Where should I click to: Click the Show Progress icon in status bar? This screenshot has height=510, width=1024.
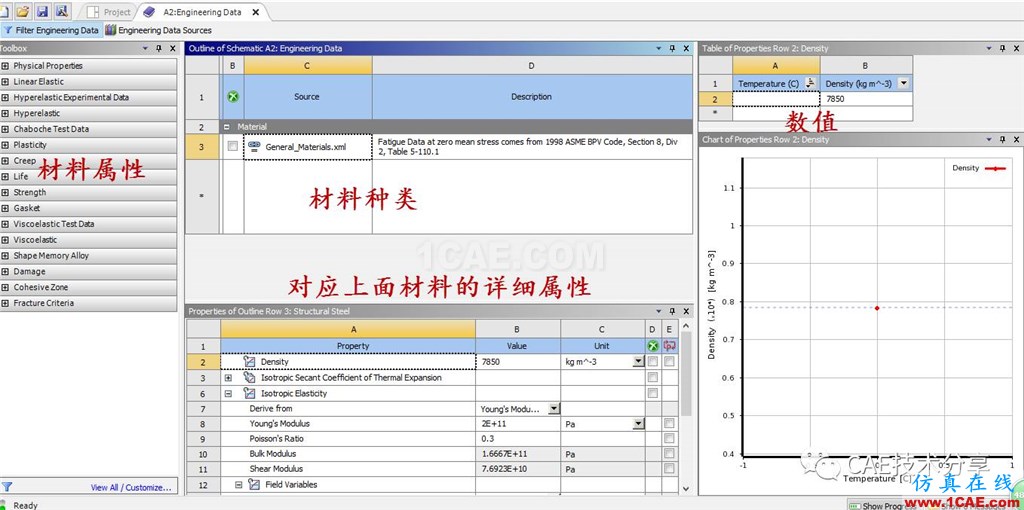(854, 505)
